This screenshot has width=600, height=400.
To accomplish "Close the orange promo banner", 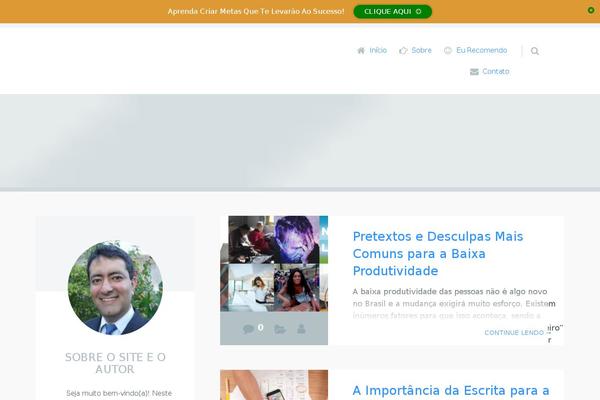I will tap(591, 10).
